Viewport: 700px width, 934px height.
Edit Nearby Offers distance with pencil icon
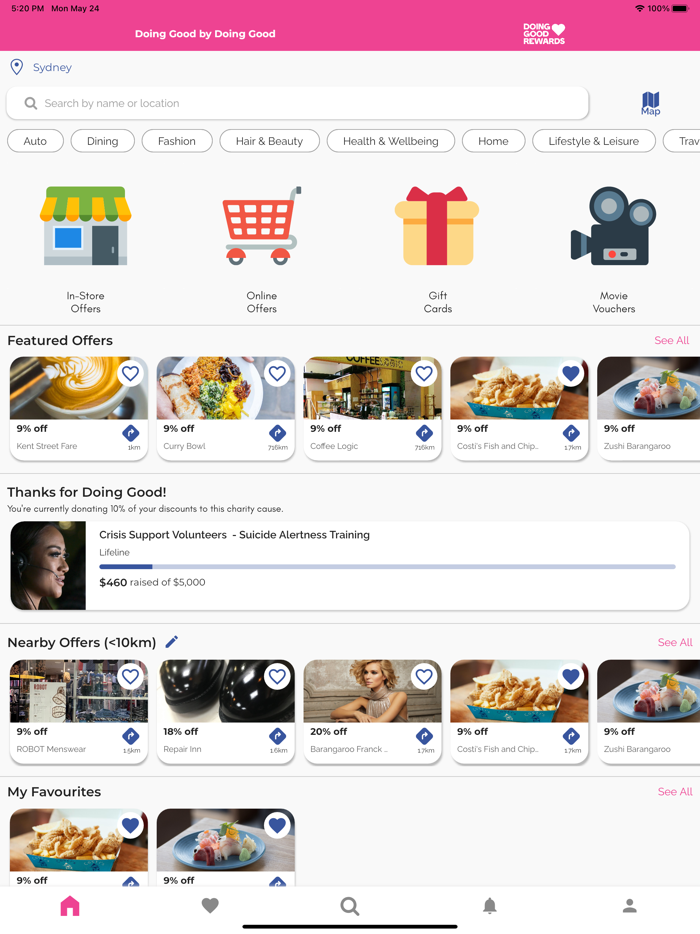172,642
